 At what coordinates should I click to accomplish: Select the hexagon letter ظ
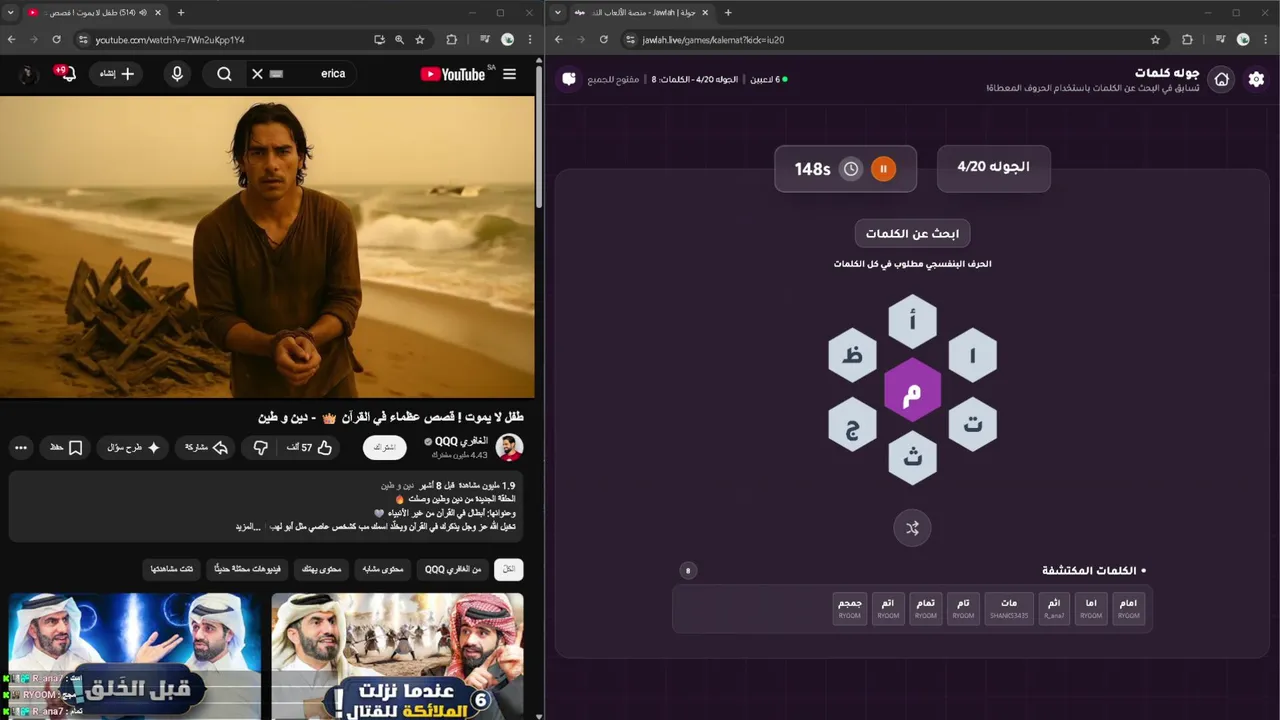tap(852, 355)
